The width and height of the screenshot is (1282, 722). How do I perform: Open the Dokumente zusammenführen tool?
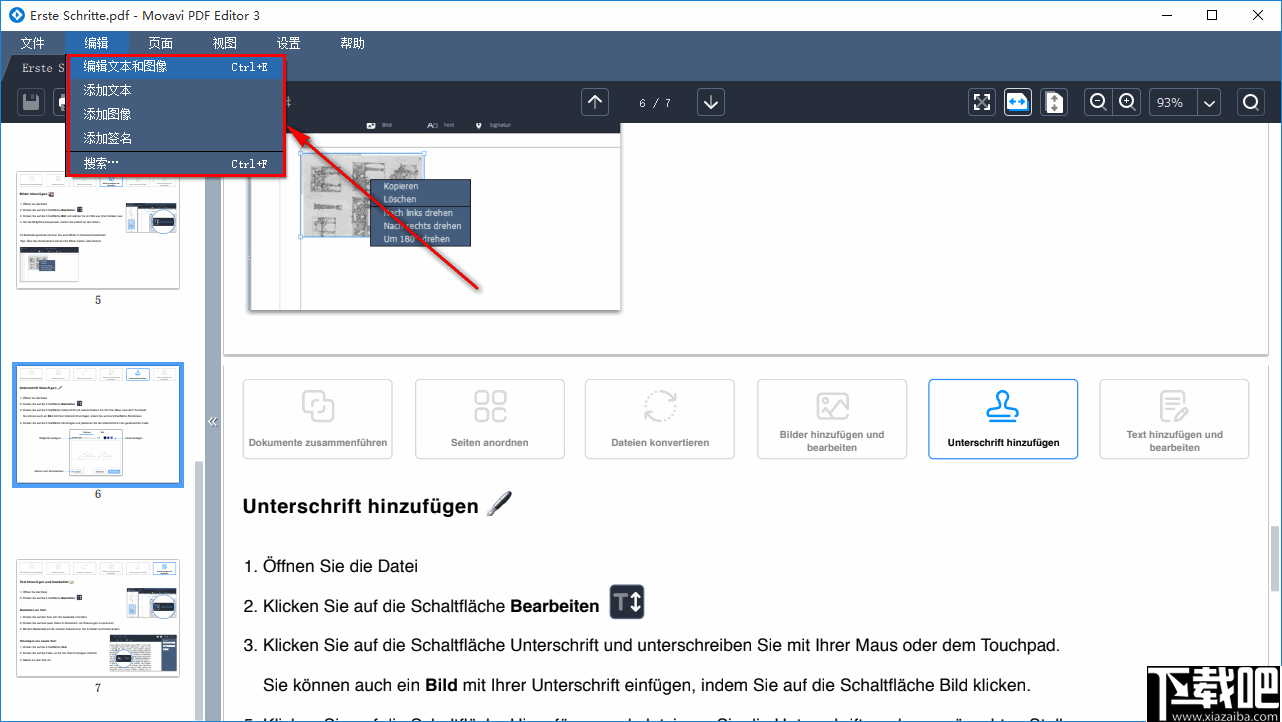(317, 419)
